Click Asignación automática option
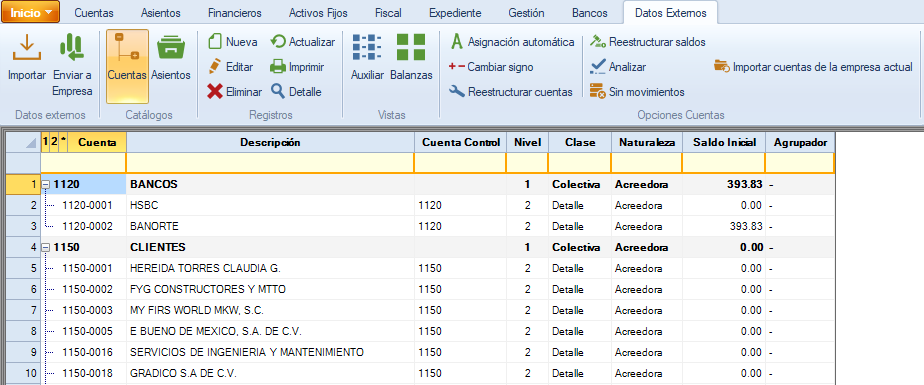Viewport: 924px width, 385px height. [512, 42]
